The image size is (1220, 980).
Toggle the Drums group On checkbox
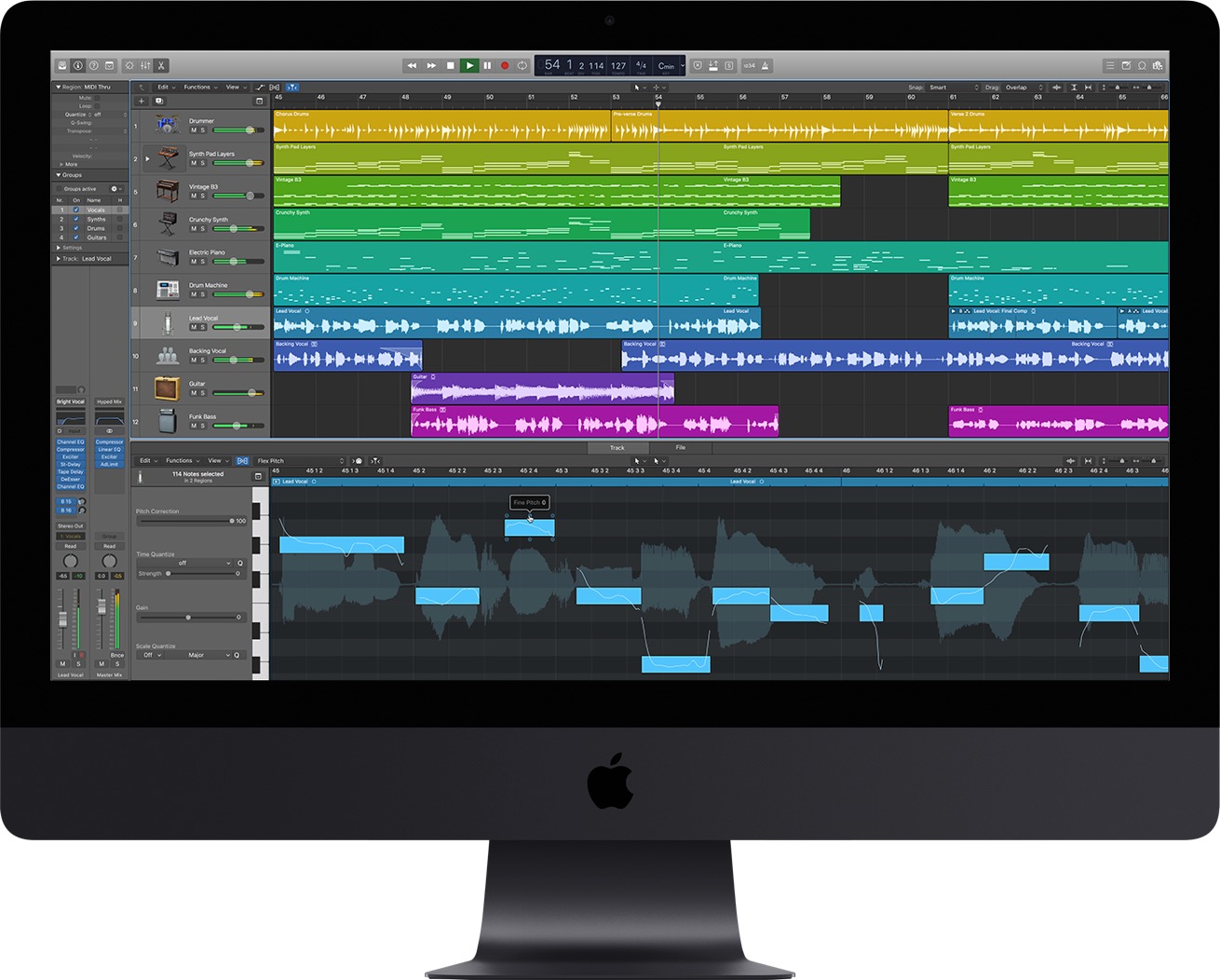click(x=76, y=228)
